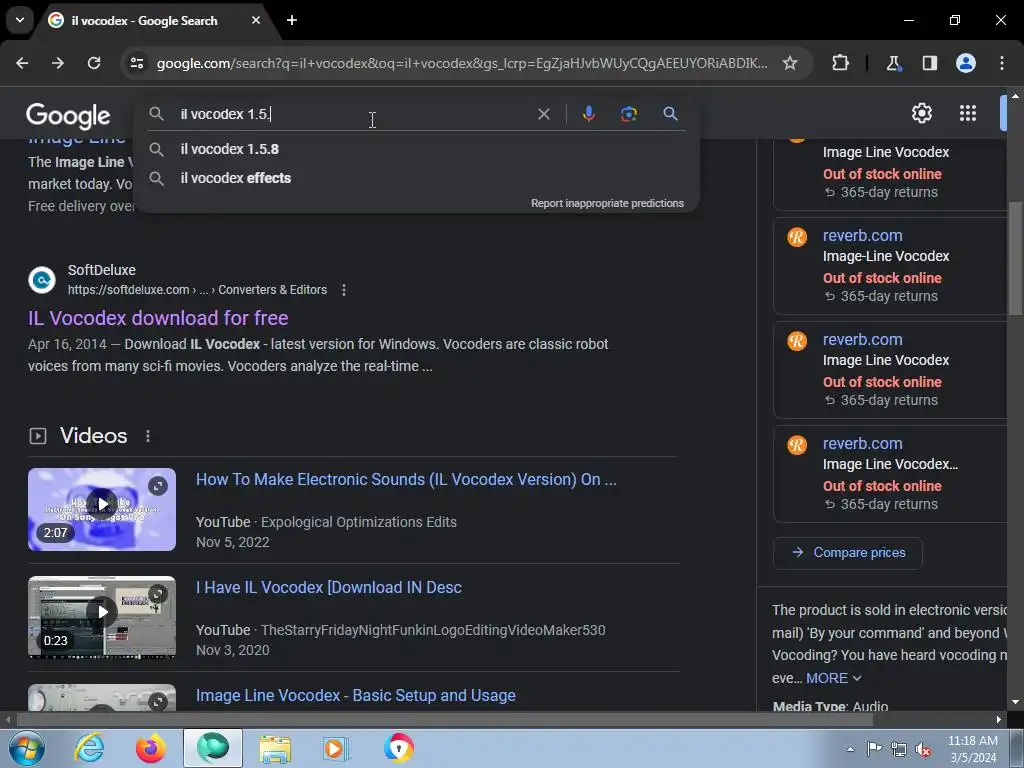Click the address bar URL
This screenshot has width=1024, height=768.
click(x=462, y=63)
